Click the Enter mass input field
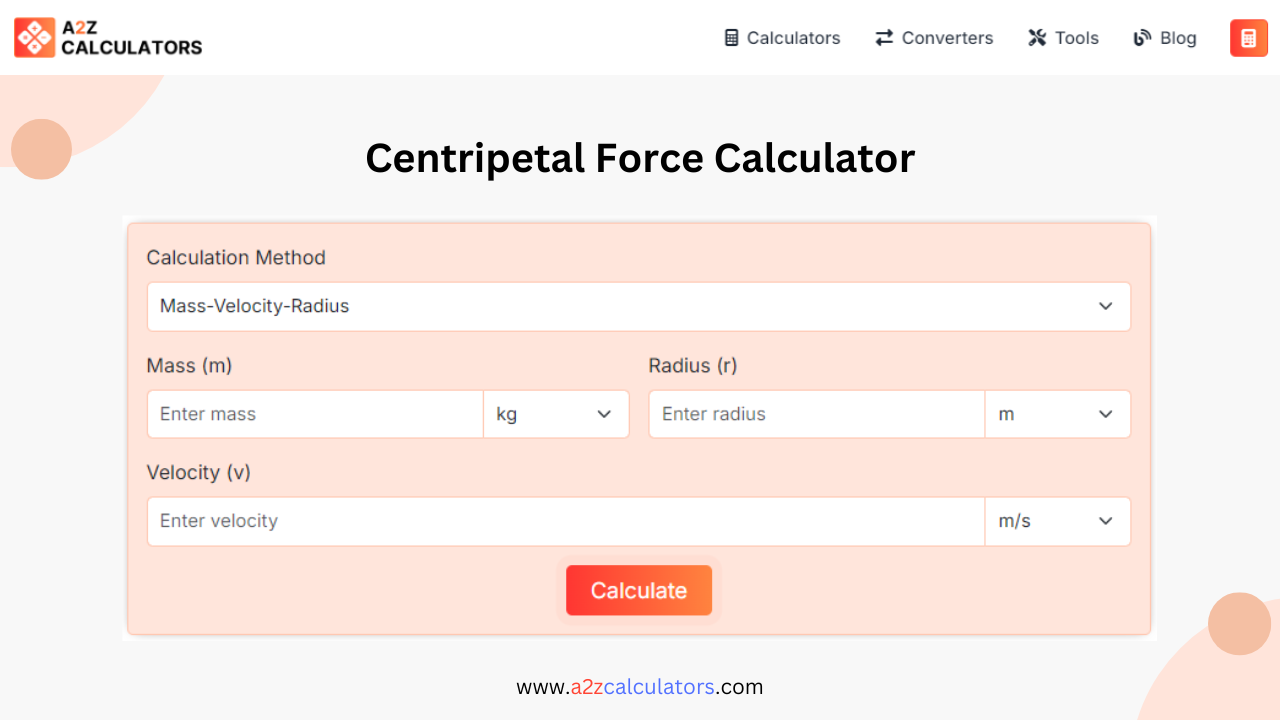Viewport: 1280px width, 720px height. tap(314, 413)
